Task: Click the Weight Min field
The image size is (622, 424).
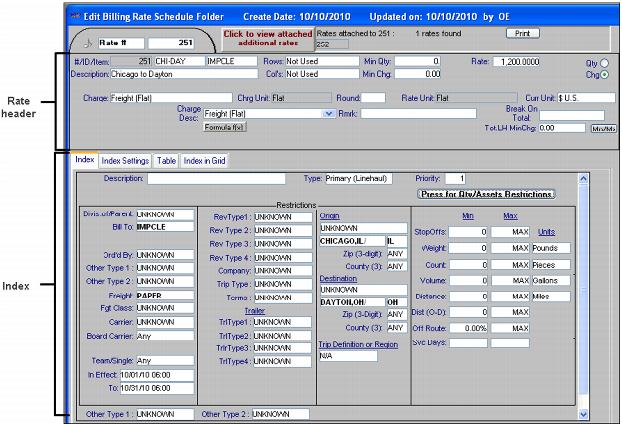Action: pos(468,248)
